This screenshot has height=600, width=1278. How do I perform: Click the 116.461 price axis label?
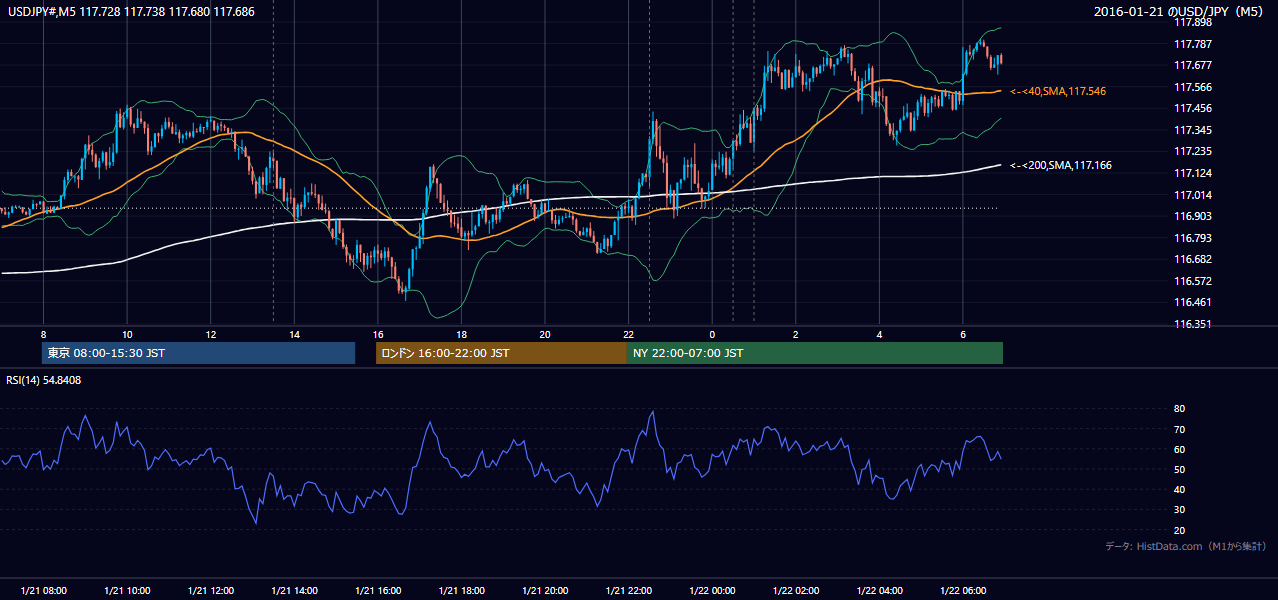tap(1192, 302)
